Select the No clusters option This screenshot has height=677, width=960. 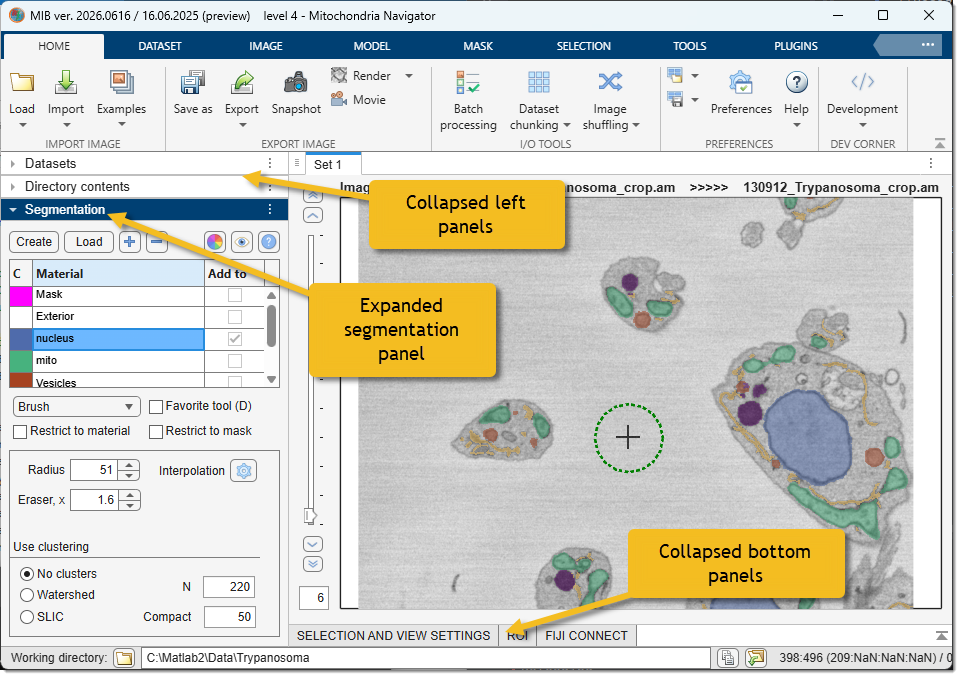point(27,574)
